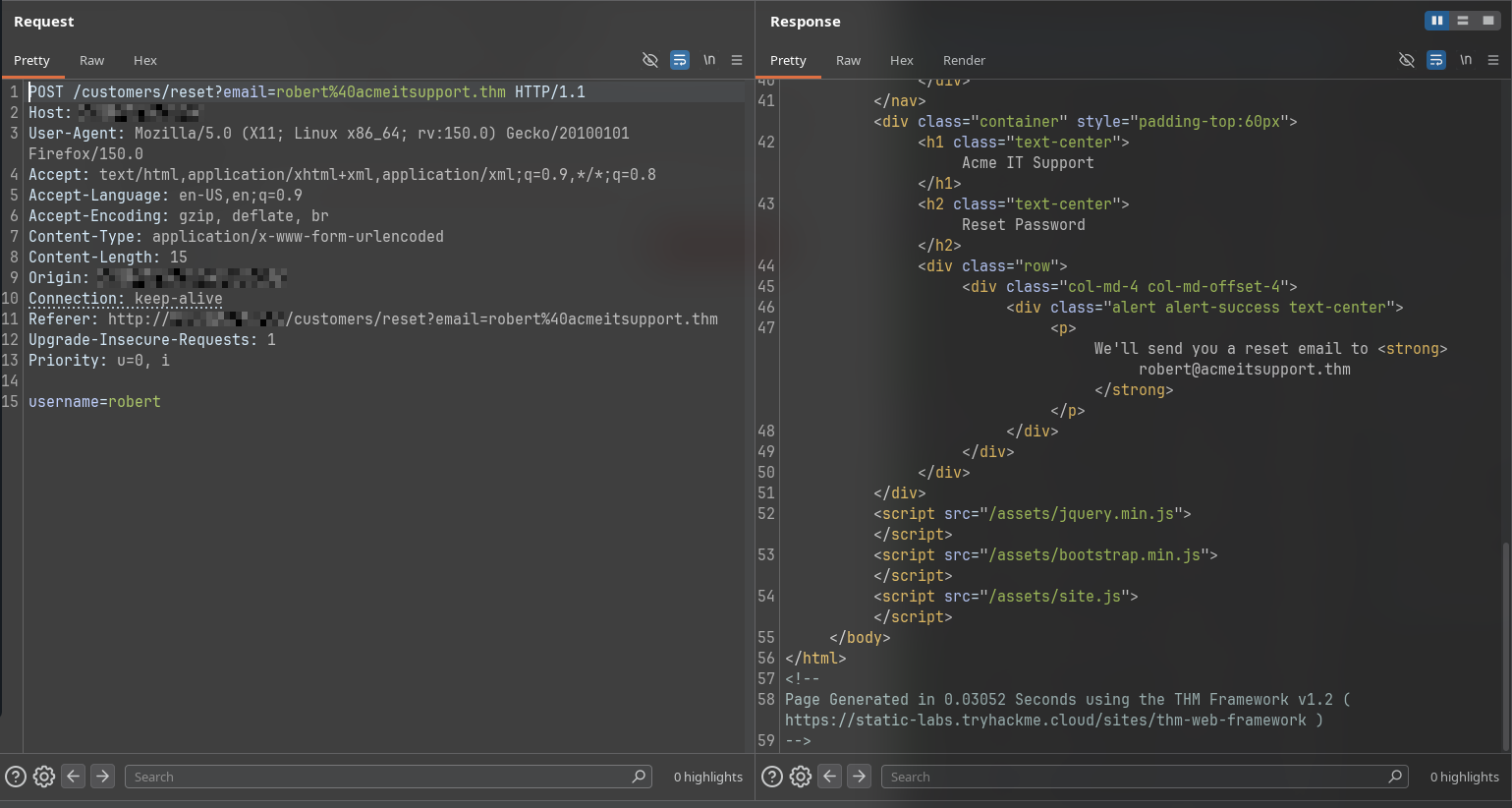Go to next match in Request search
The image size is (1512, 808).
click(102, 777)
